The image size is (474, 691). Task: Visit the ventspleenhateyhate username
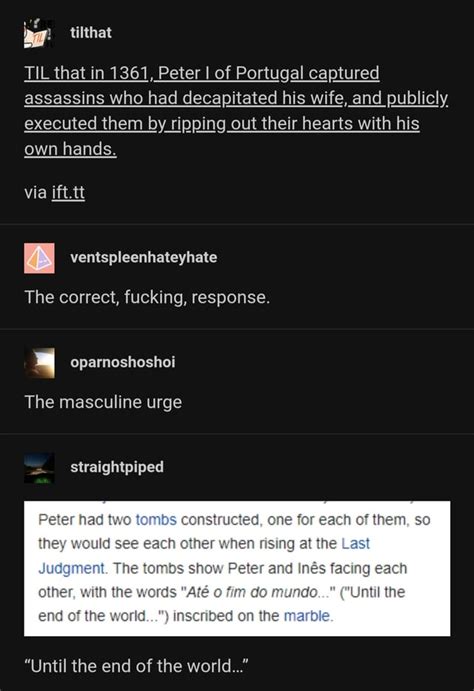144,257
